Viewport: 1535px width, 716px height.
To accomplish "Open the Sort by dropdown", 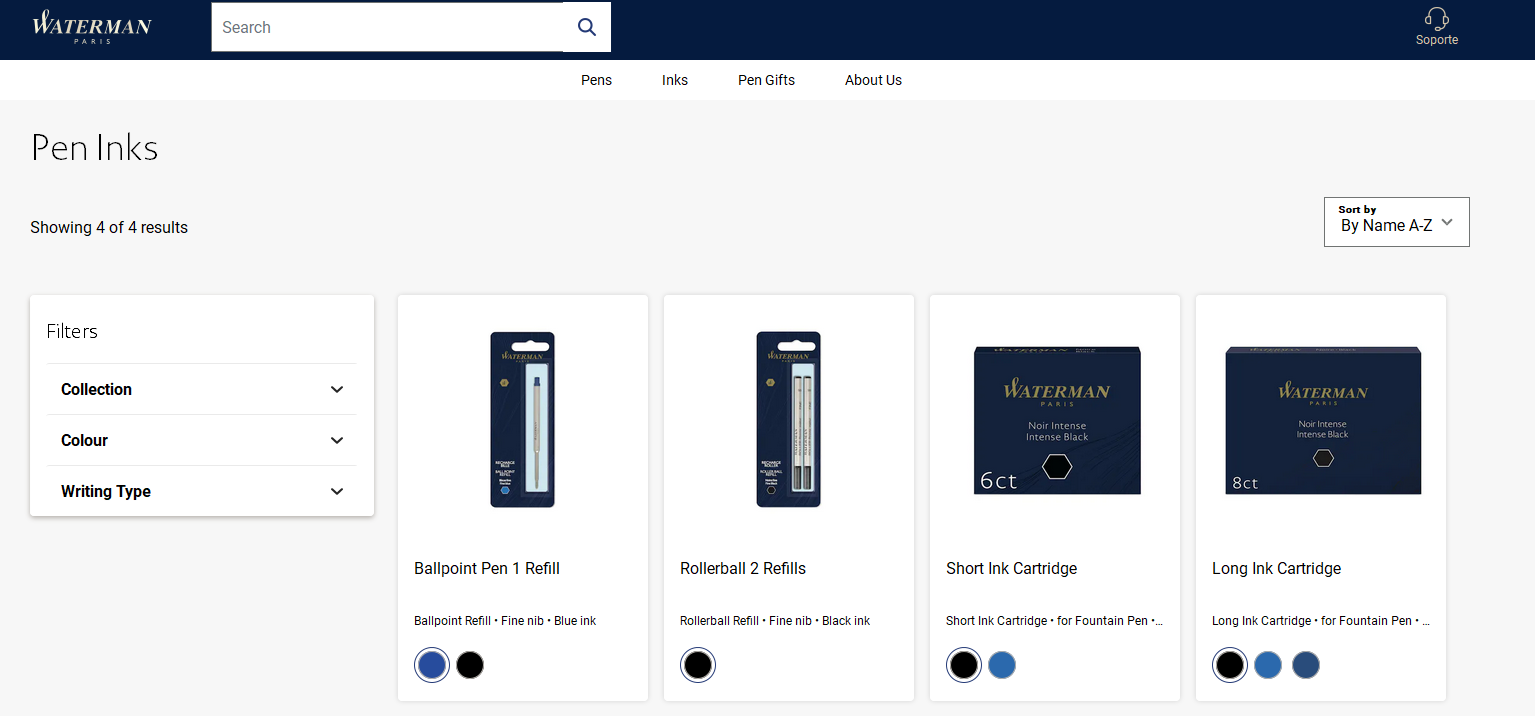I will tap(1396, 221).
